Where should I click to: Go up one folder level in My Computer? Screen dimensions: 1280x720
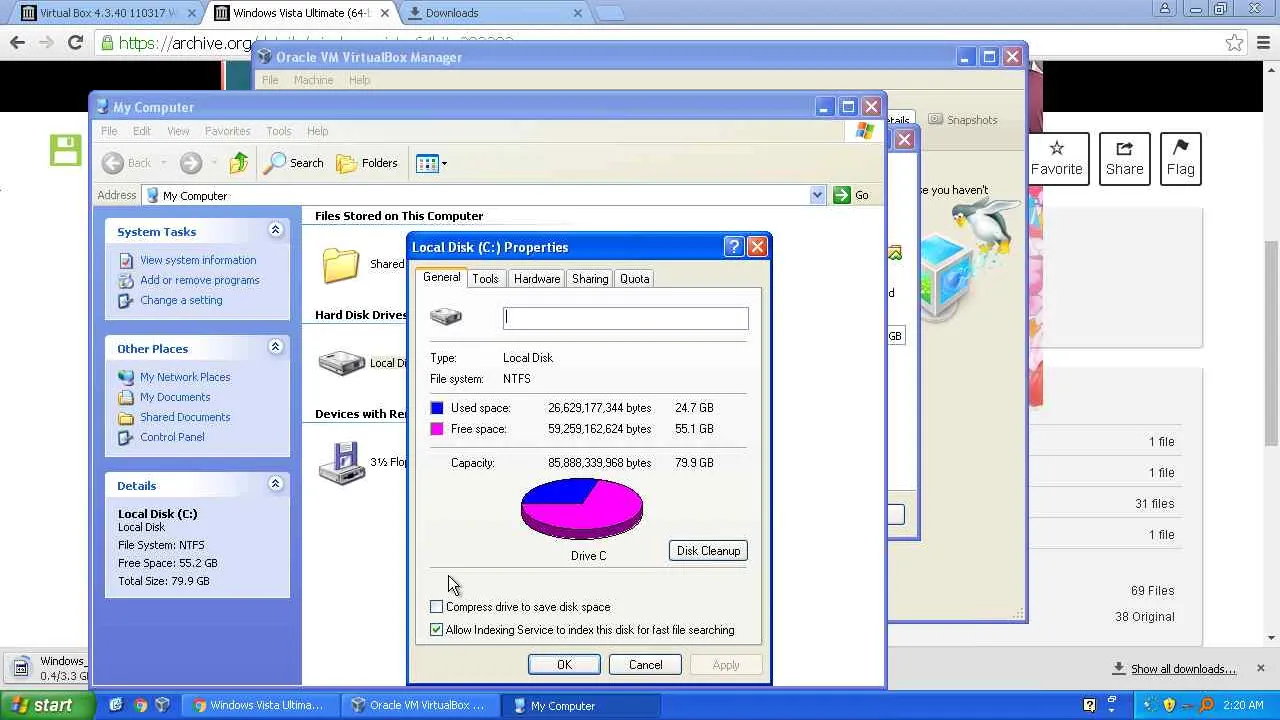239,163
